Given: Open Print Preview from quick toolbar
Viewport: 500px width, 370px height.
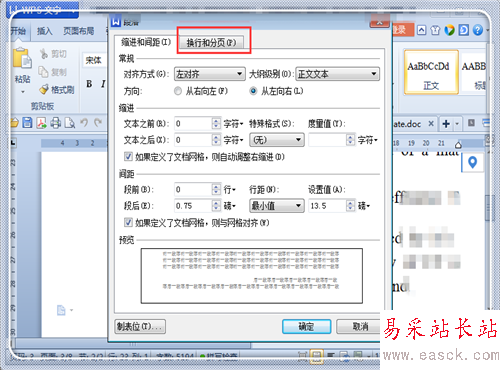Looking at the screenshot, I should [70, 123].
